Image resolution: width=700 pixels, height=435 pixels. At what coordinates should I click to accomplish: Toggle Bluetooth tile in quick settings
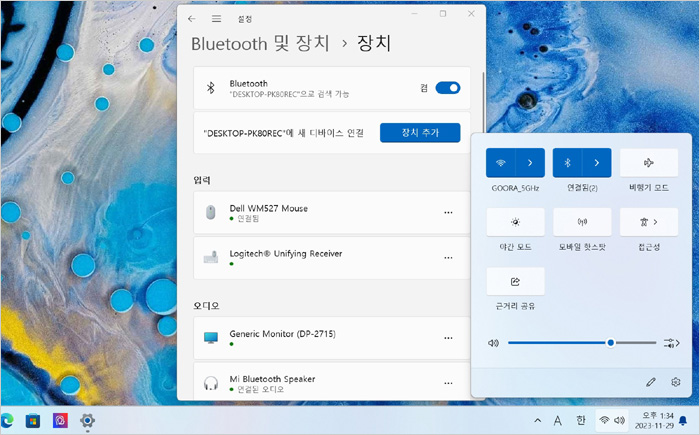pos(567,162)
